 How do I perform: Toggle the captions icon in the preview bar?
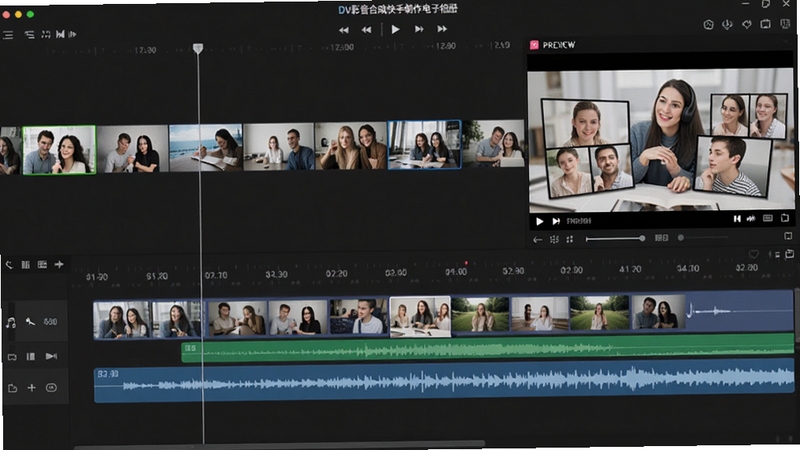(767, 218)
